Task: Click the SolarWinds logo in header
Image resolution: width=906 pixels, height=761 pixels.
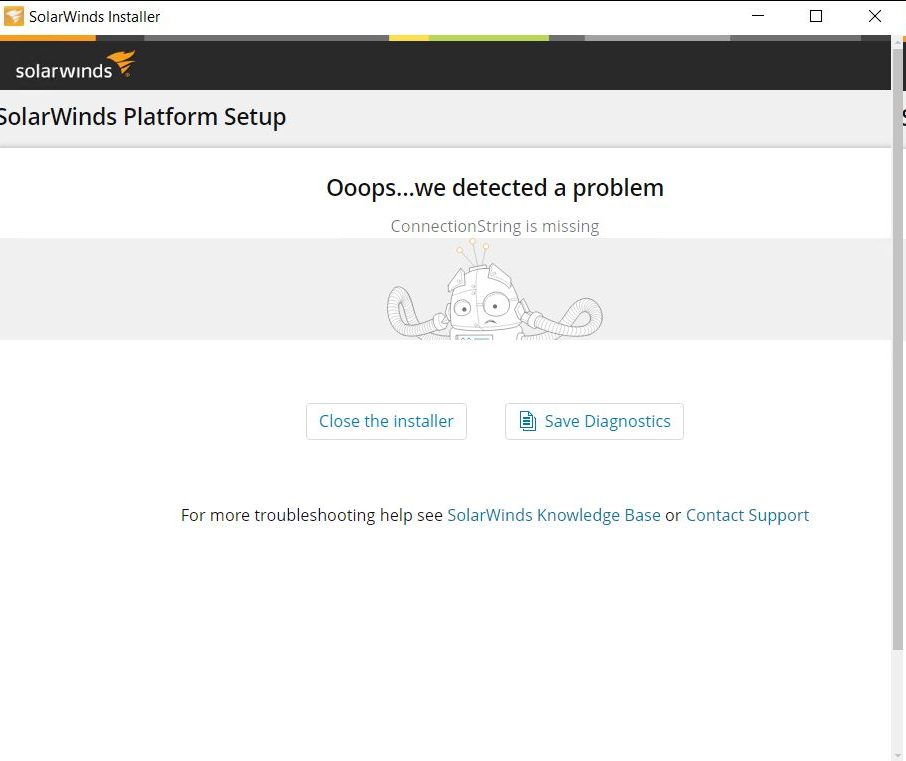Action: [x=75, y=65]
